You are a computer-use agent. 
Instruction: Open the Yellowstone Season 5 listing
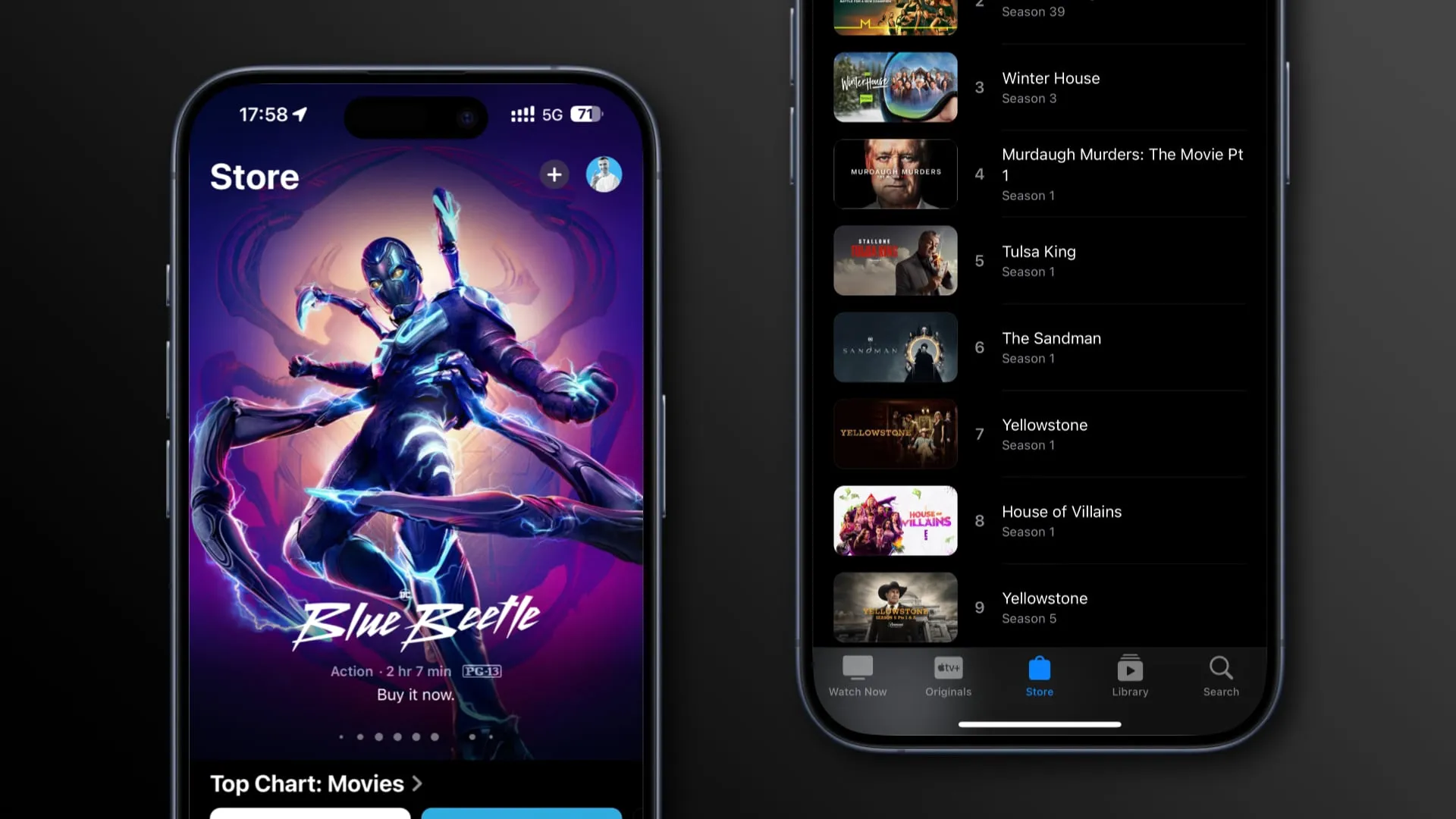(1045, 607)
